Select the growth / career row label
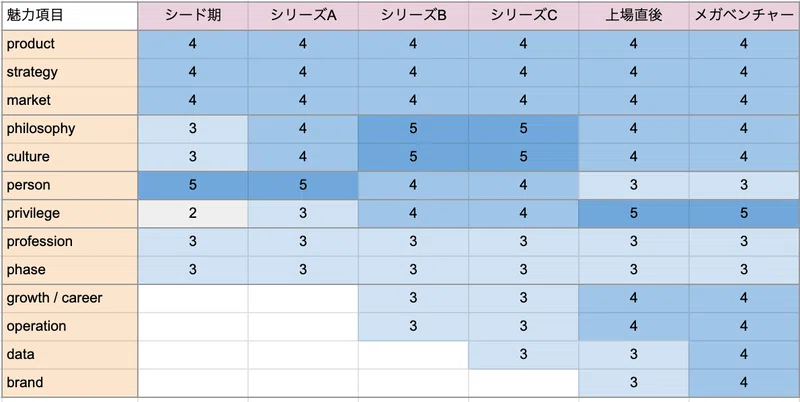The image size is (800, 402). point(69,298)
